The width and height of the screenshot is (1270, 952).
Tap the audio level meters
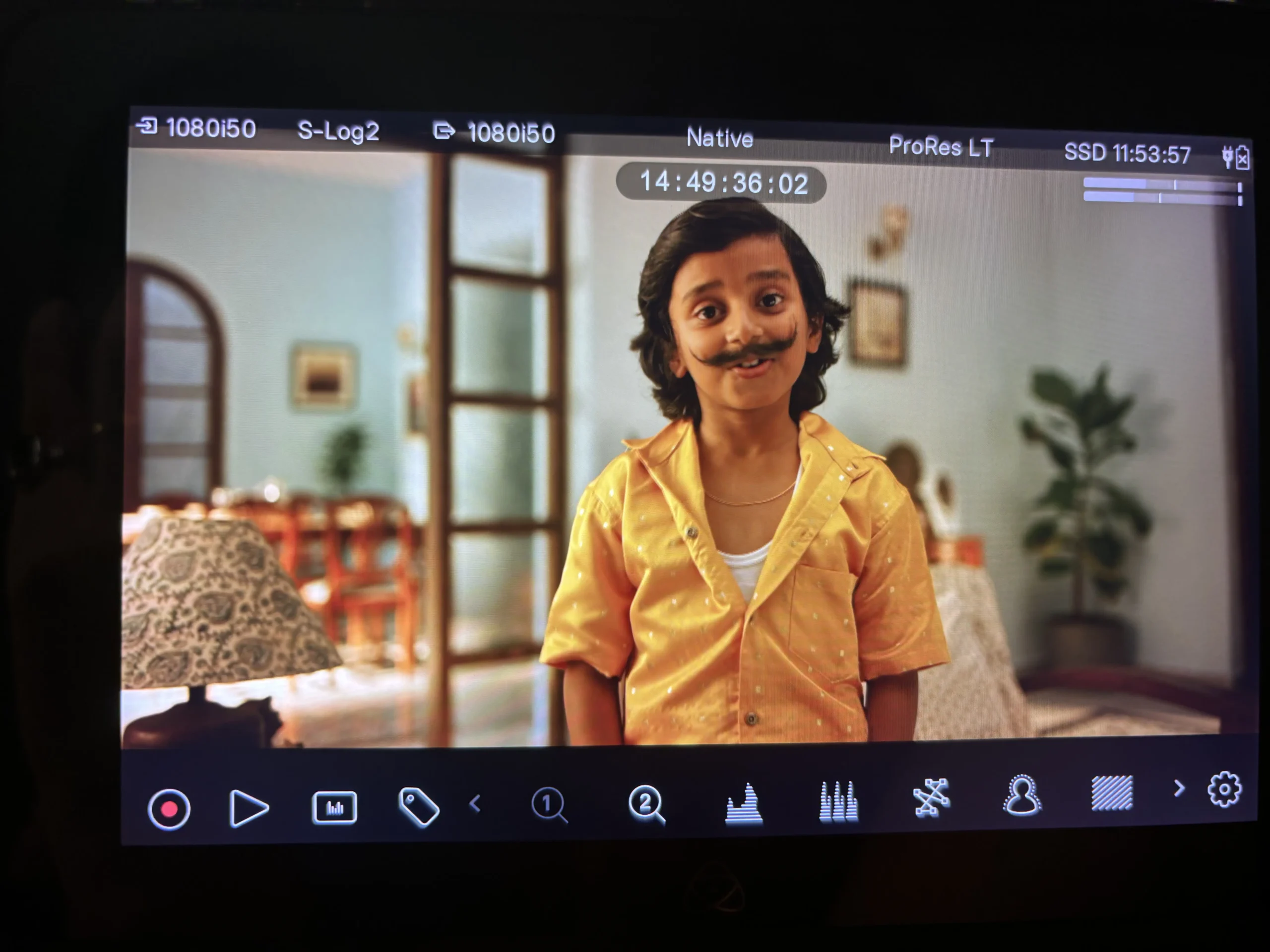1162,192
